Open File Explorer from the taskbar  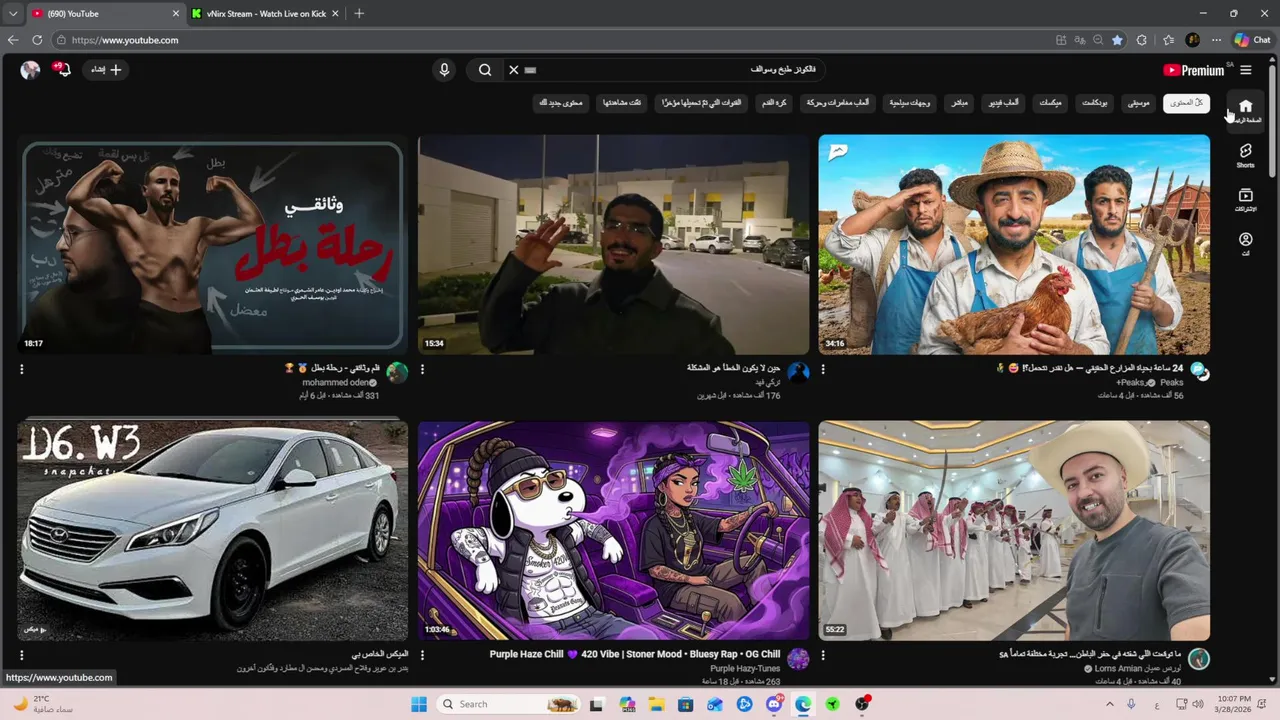click(x=657, y=704)
